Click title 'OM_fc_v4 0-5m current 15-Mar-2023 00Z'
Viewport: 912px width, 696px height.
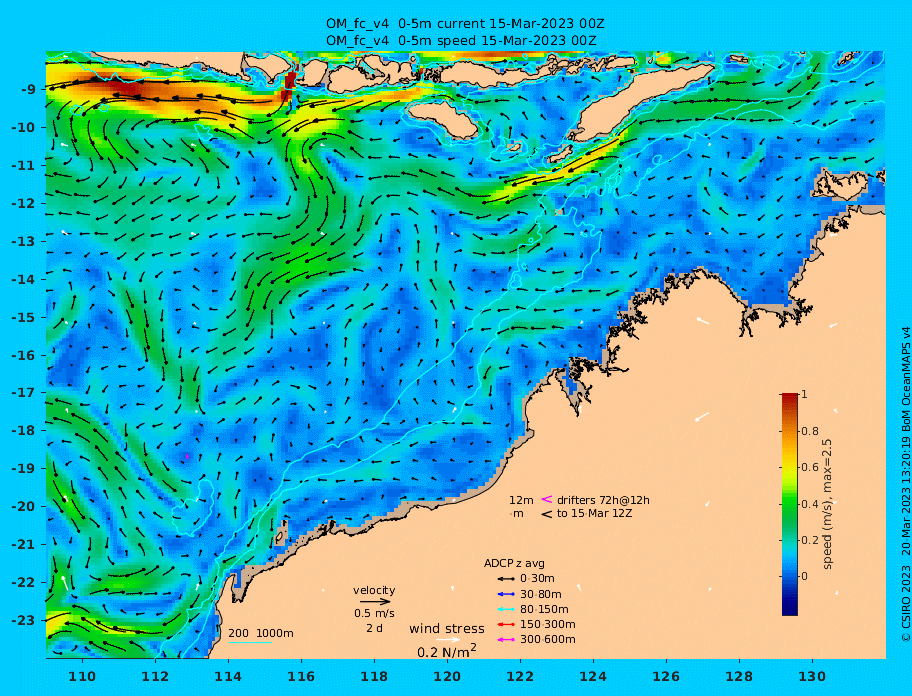coord(465,24)
